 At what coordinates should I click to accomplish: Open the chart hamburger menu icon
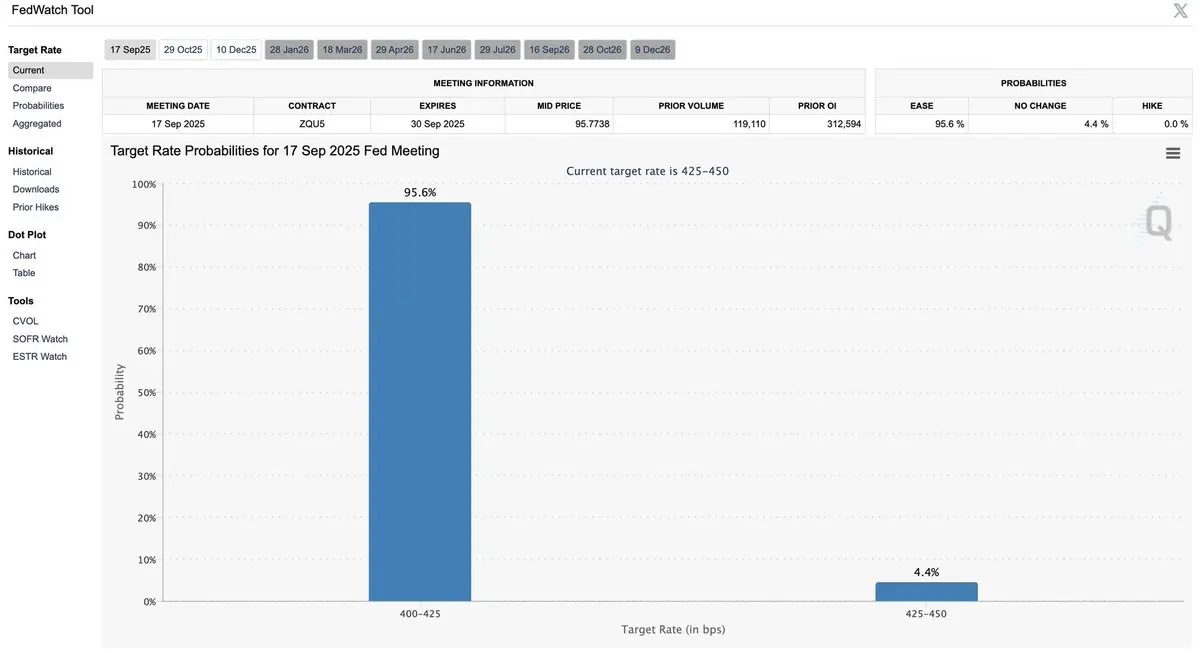tap(1173, 153)
